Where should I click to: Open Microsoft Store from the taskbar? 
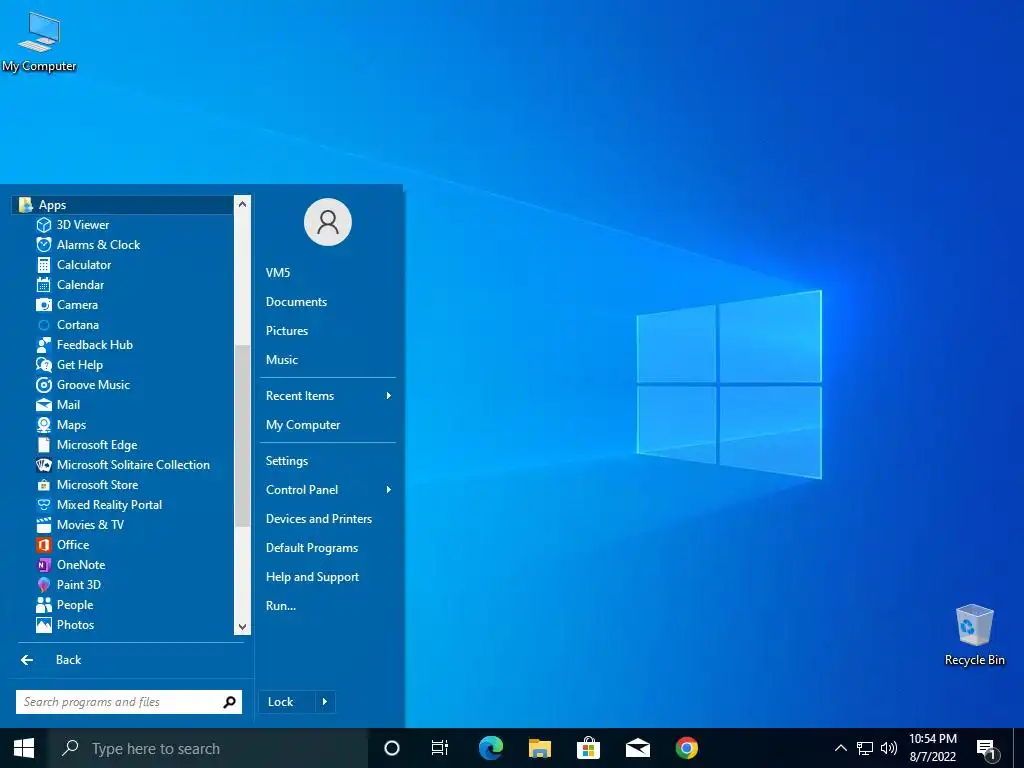(588, 748)
